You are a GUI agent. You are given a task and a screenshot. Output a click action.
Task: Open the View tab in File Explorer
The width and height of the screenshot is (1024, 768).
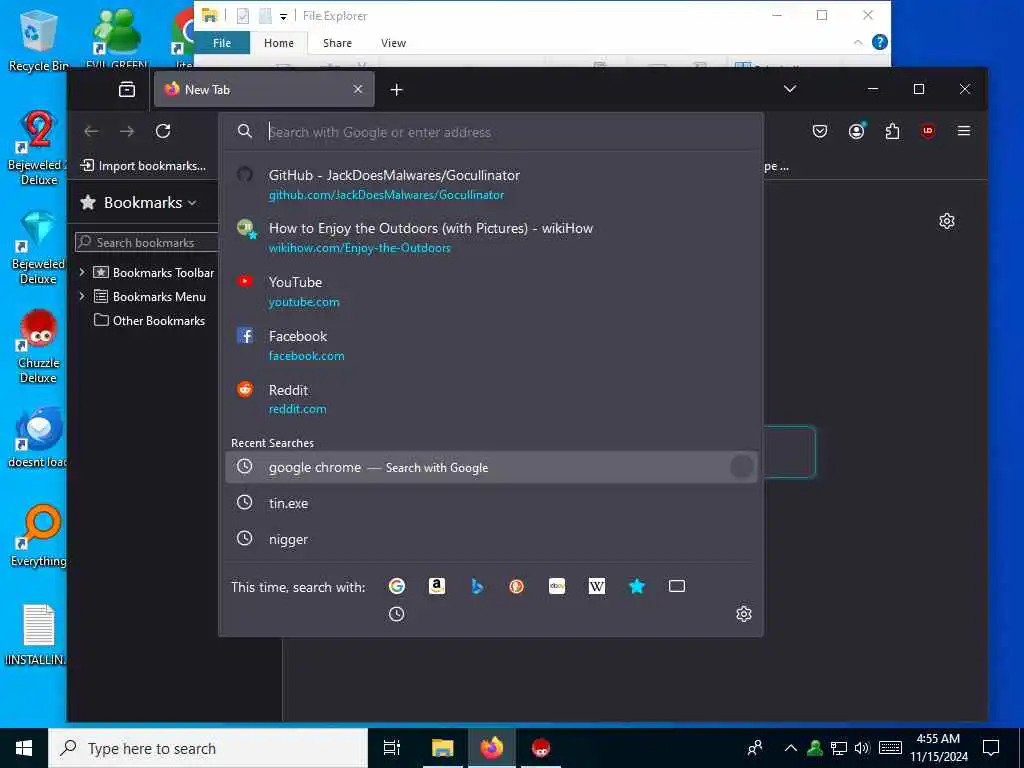coord(393,43)
